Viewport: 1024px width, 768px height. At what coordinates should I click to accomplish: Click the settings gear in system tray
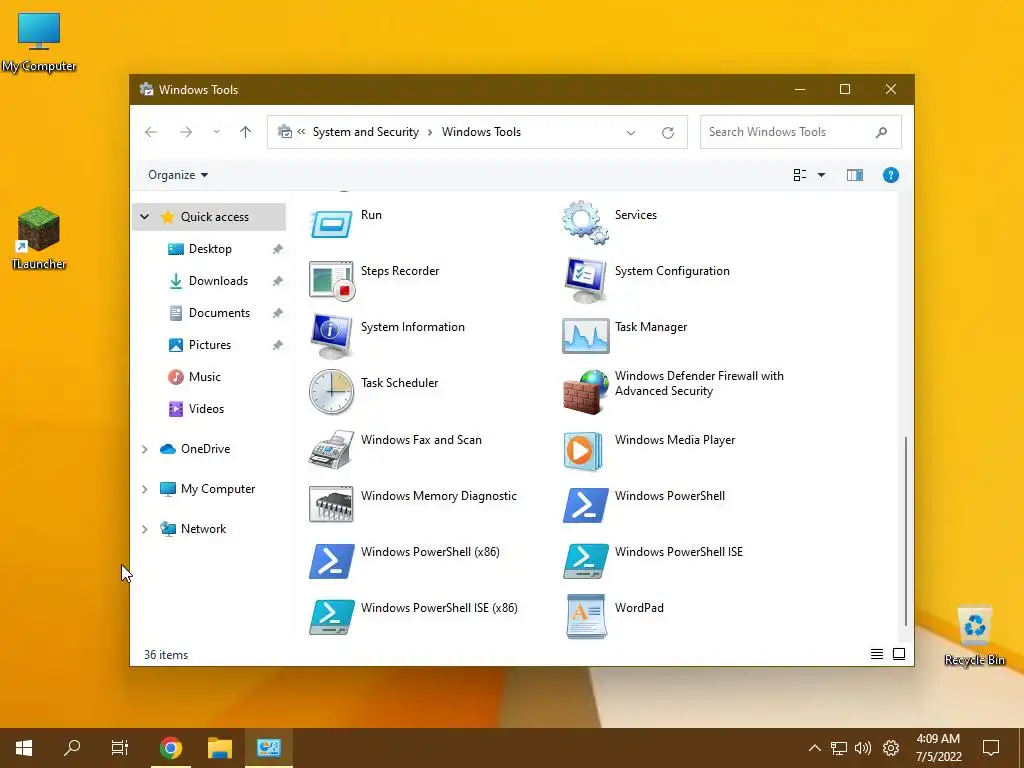point(891,748)
